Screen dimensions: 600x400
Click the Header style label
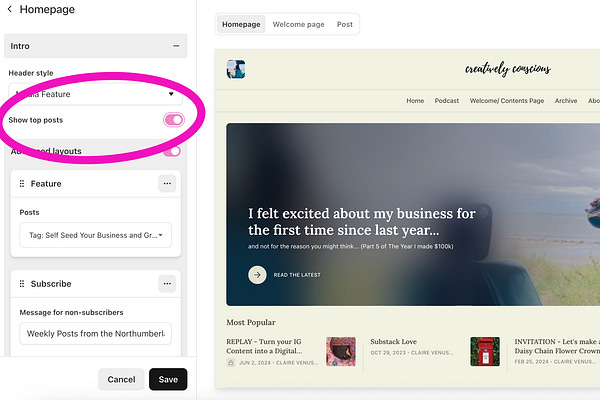[x=31, y=73]
